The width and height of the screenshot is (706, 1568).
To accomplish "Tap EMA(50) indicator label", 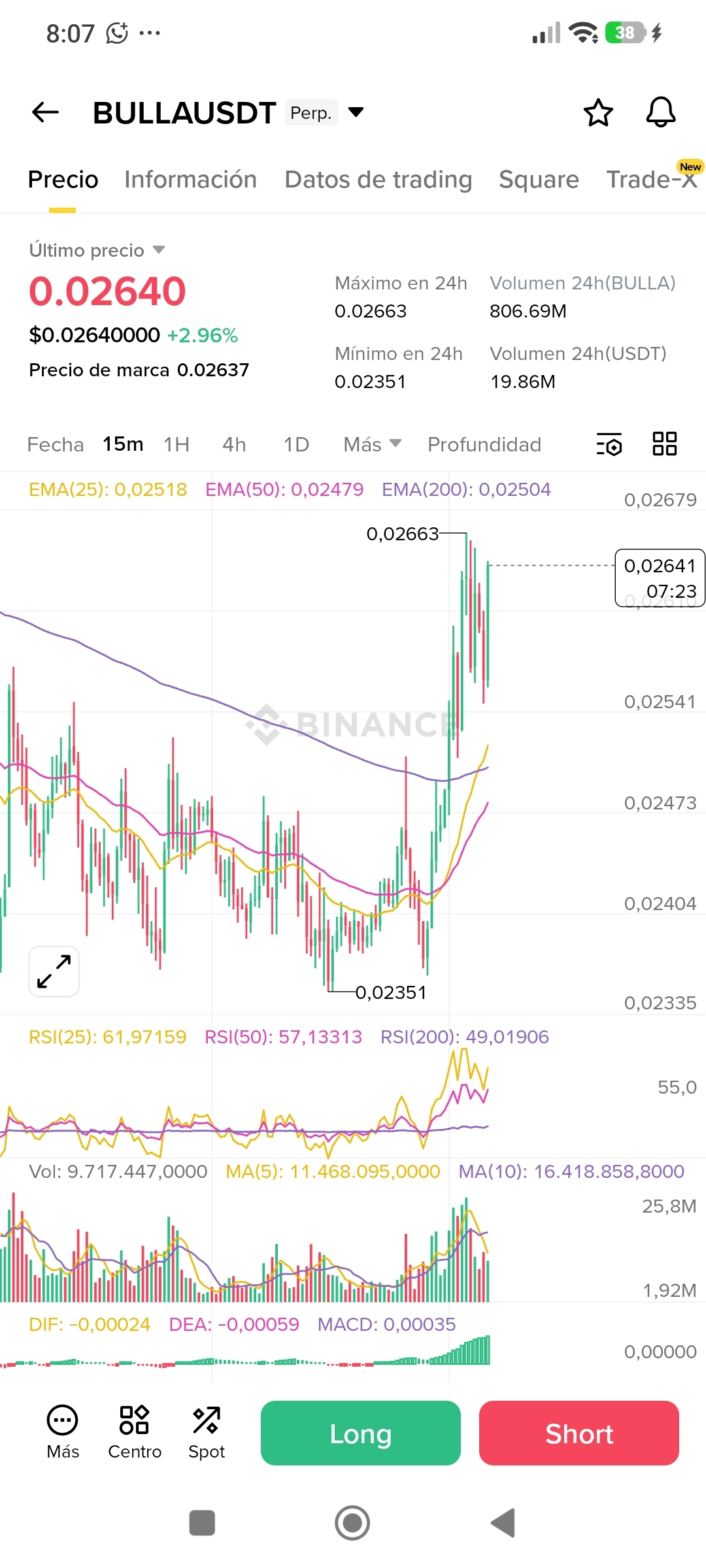I will (x=284, y=489).
